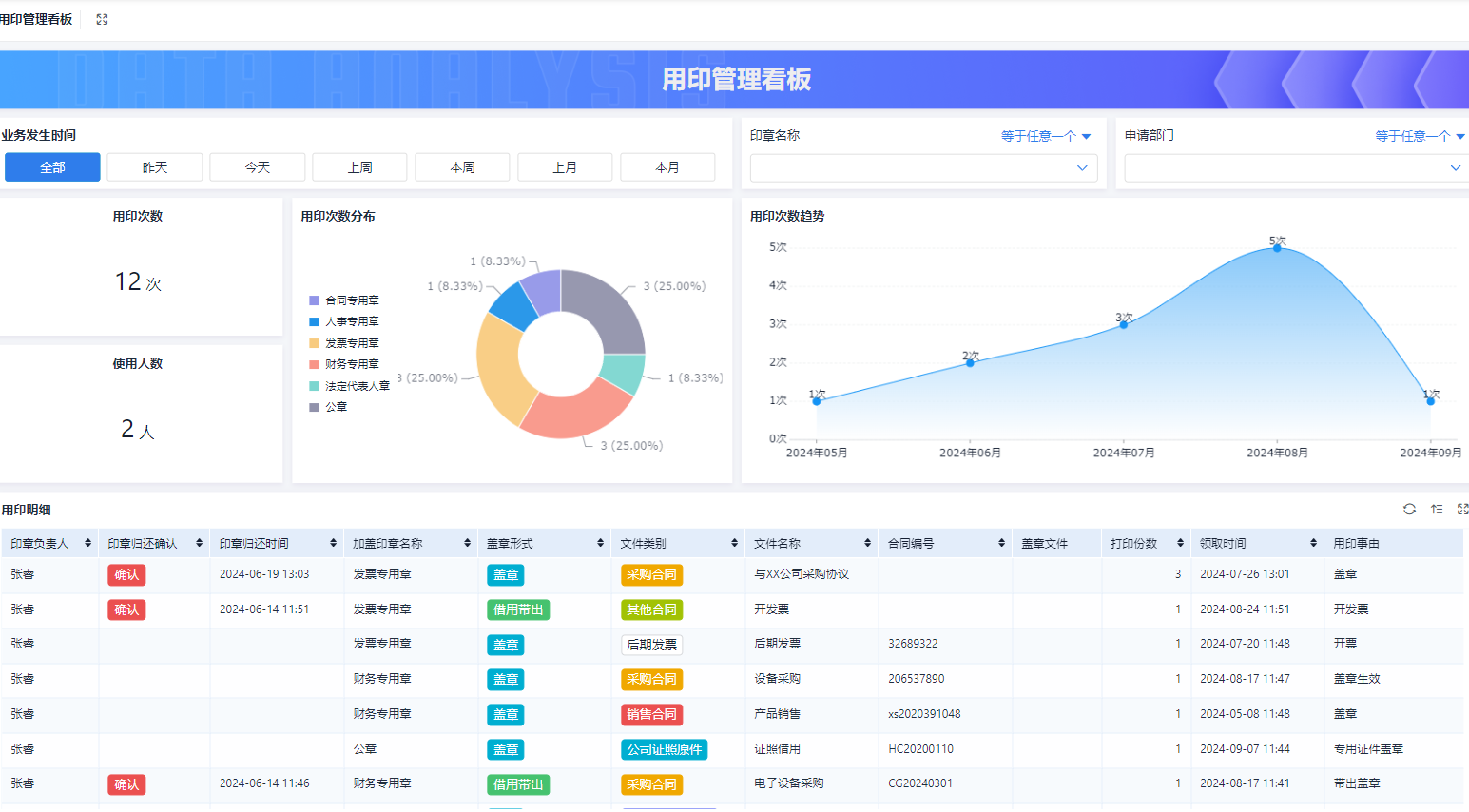
Task: Click the salmon 财务专用章 donut slice
Action: click(577, 415)
